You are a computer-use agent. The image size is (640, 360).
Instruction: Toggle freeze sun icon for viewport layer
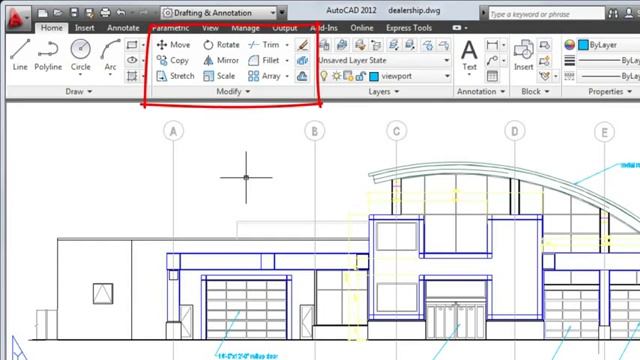click(336, 76)
